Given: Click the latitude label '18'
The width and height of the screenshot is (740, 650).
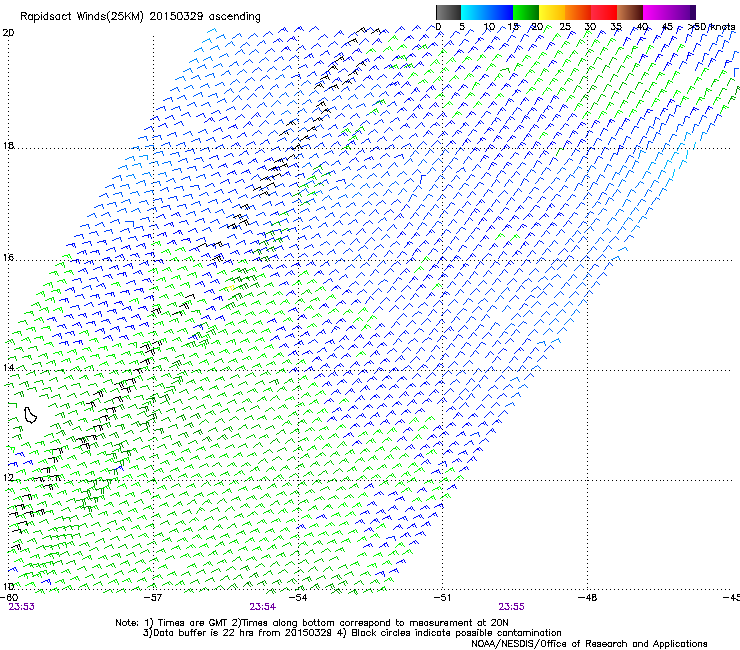Looking at the screenshot, I should [x=8, y=145].
